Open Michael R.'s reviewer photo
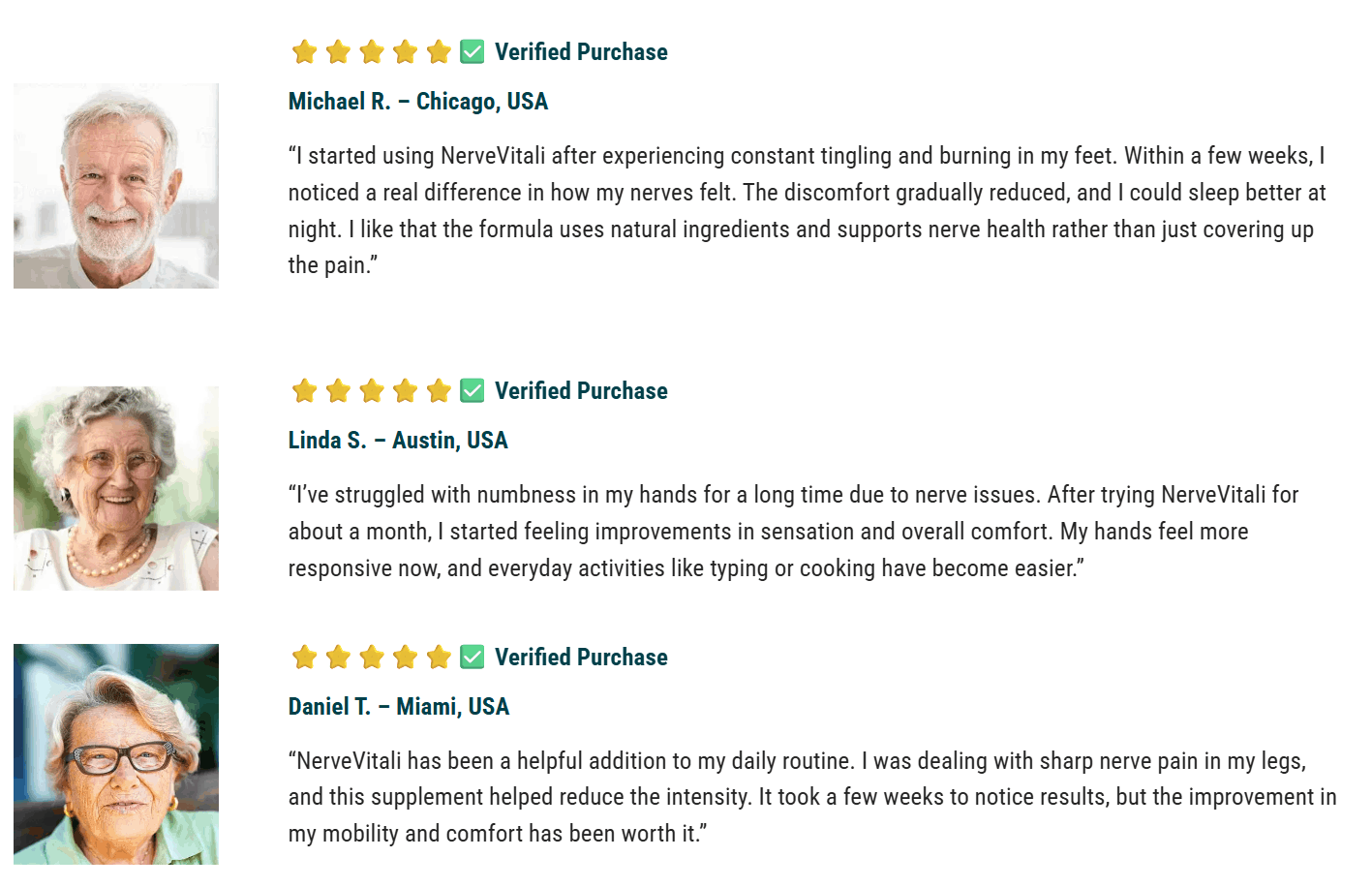The image size is (1372, 888). point(116,186)
